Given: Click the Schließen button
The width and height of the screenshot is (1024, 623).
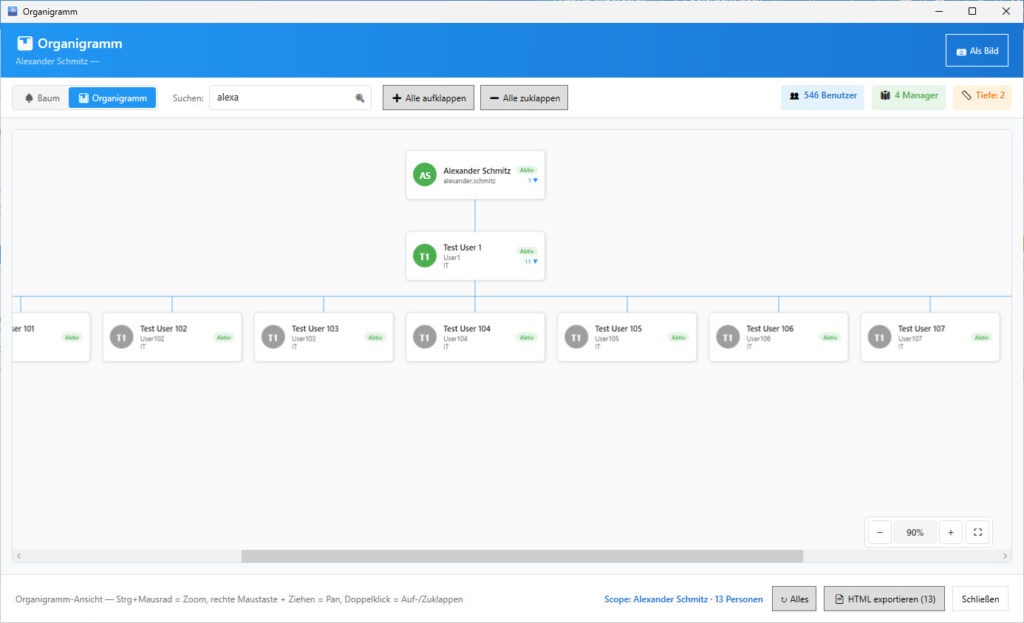Looking at the screenshot, I should [979, 599].
